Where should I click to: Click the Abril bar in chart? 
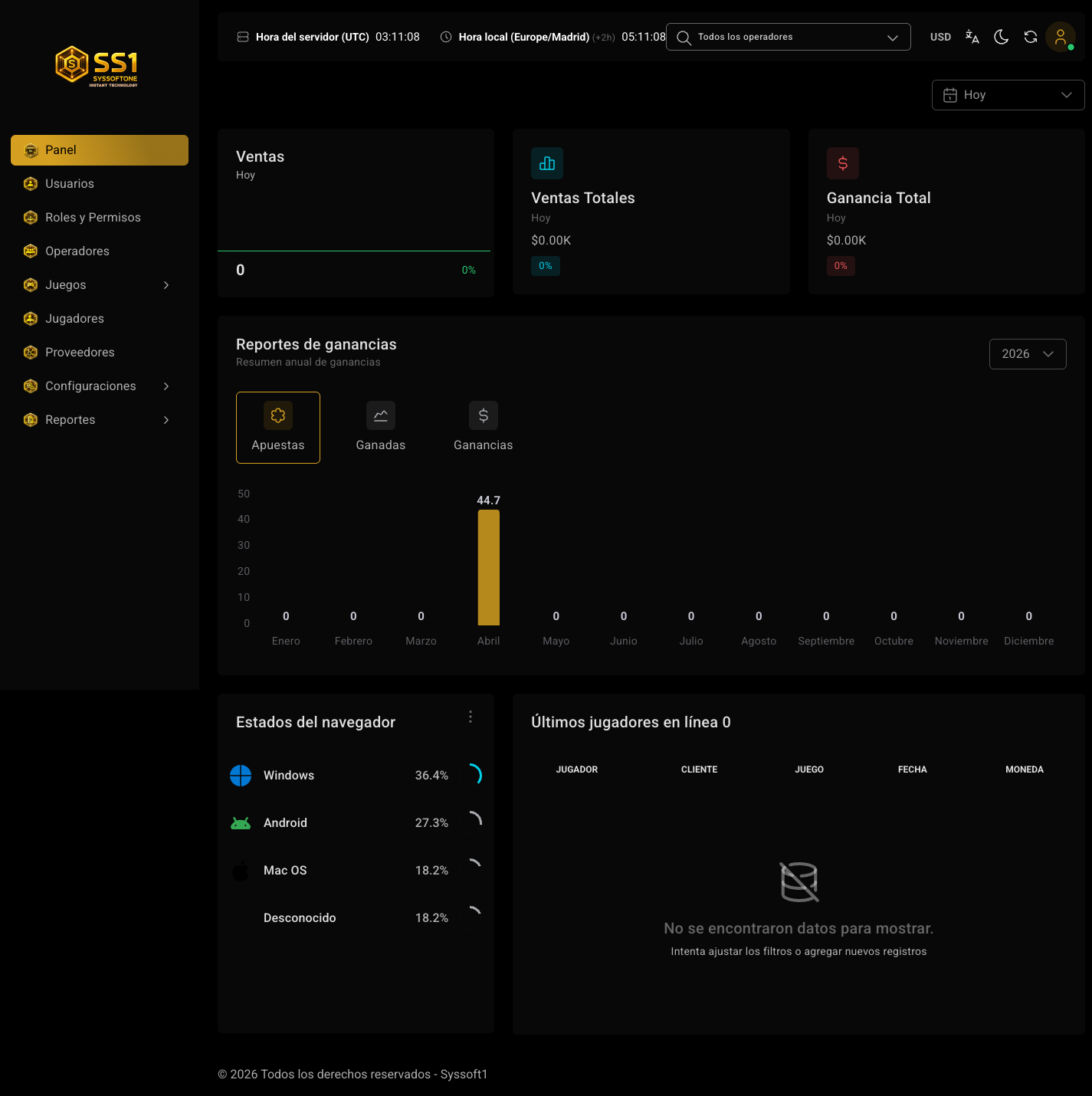(489, 567)
